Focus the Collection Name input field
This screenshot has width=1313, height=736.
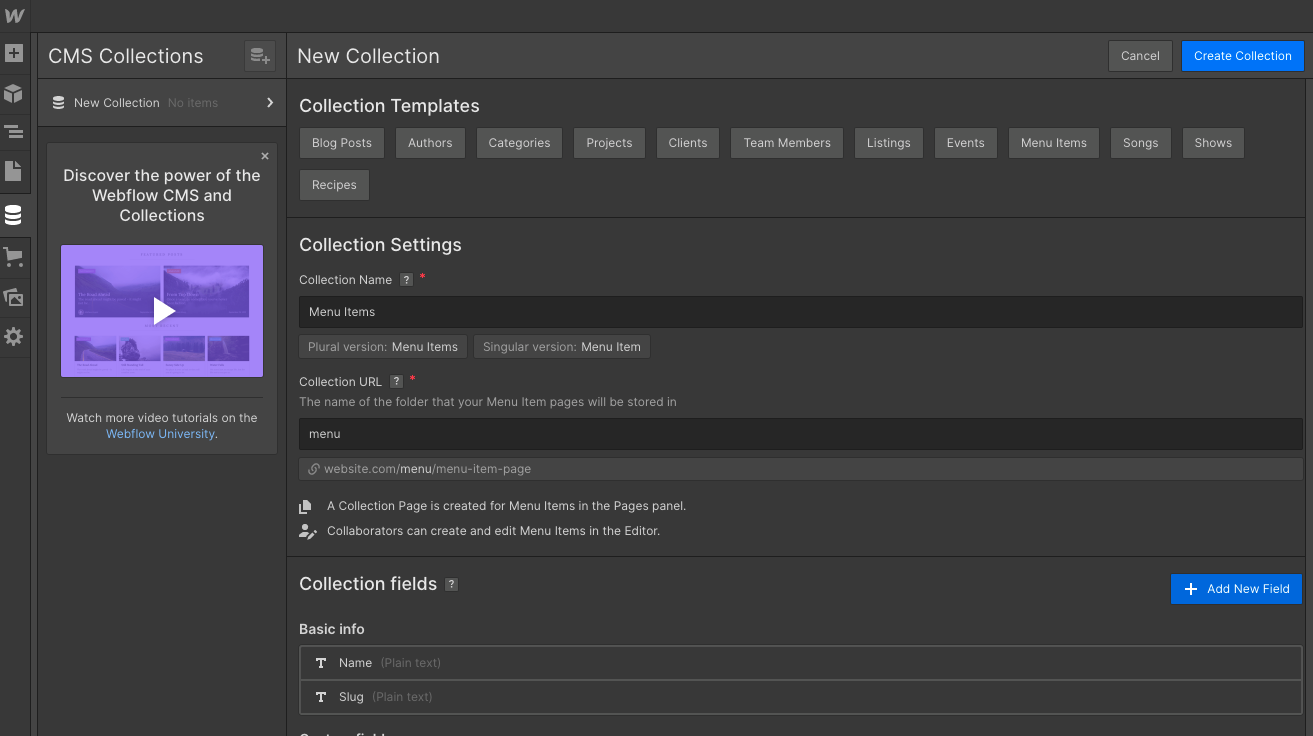800,312
